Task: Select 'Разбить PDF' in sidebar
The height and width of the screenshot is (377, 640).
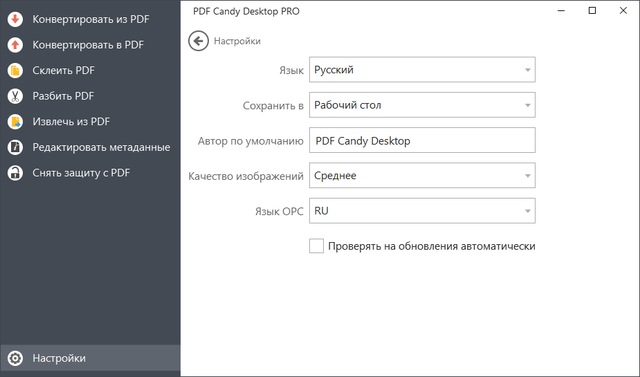Action: (63, 96)
